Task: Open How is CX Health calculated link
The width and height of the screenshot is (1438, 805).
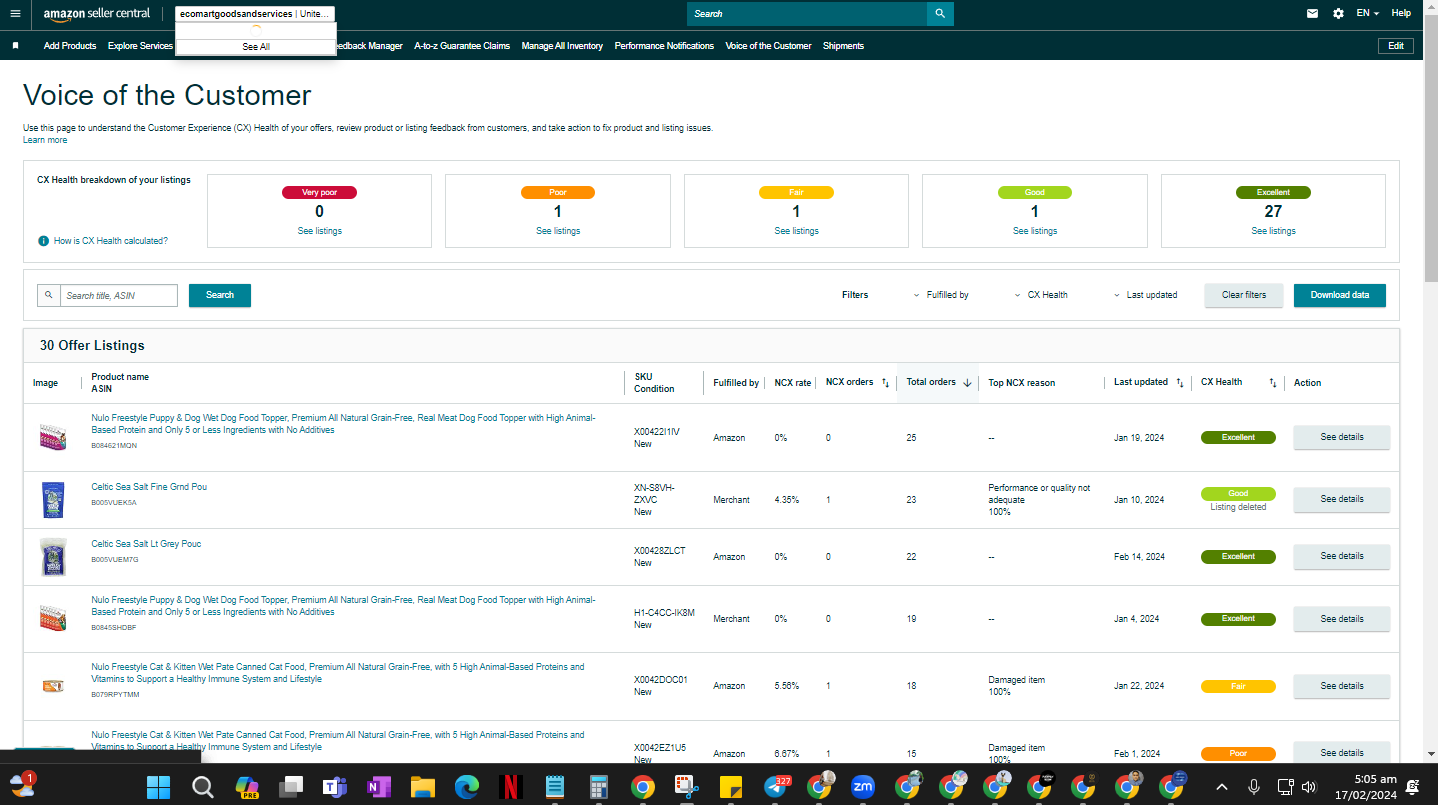Action: click(111, 241)
